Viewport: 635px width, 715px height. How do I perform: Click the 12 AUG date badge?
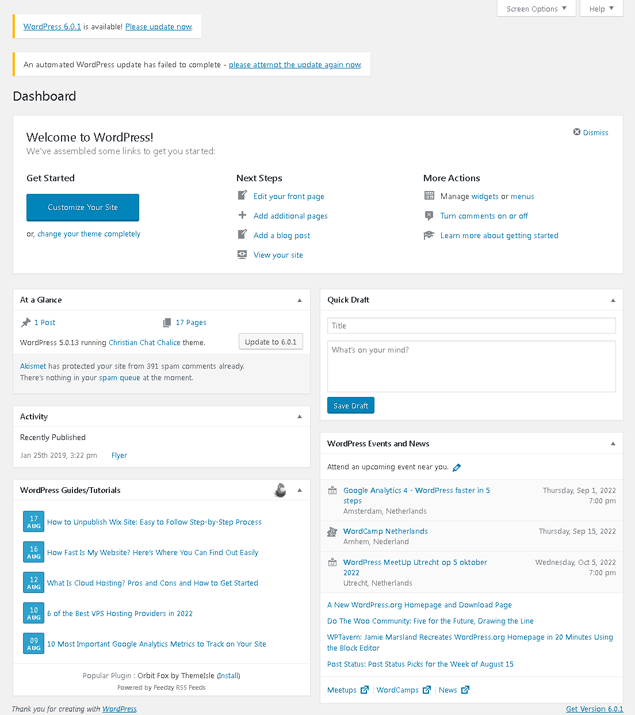coord(34,583)
